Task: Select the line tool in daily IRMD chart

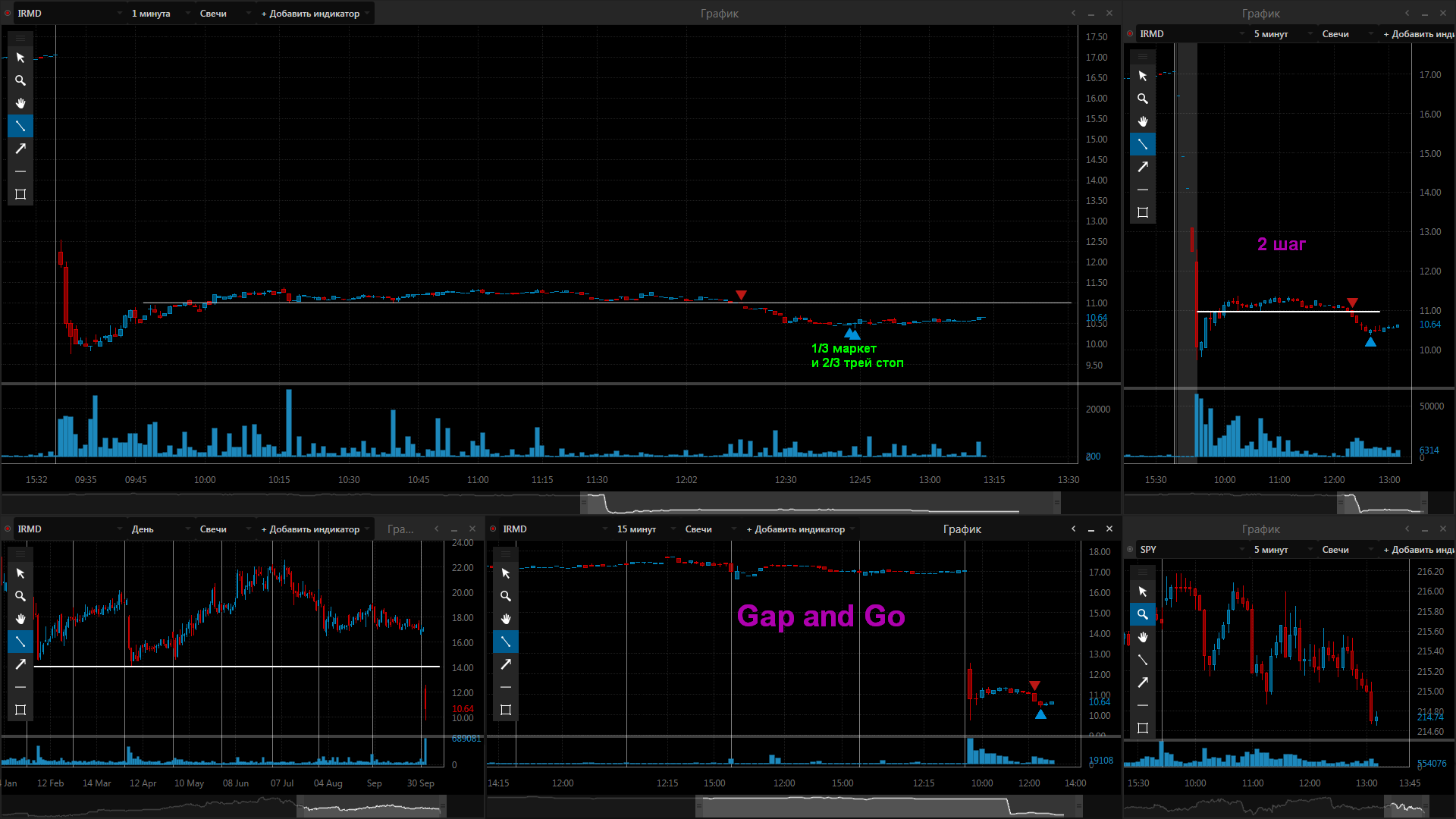Action: [20, 642]
